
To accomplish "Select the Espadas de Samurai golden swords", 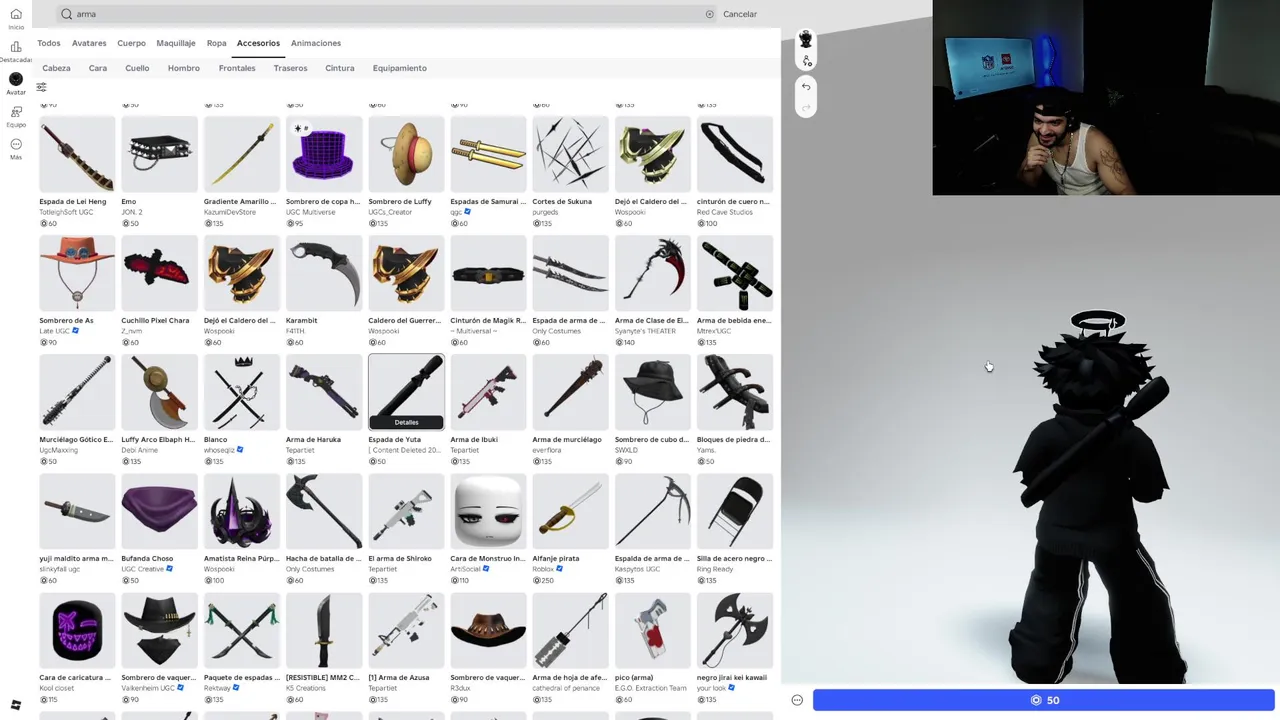I will [488, 154].
